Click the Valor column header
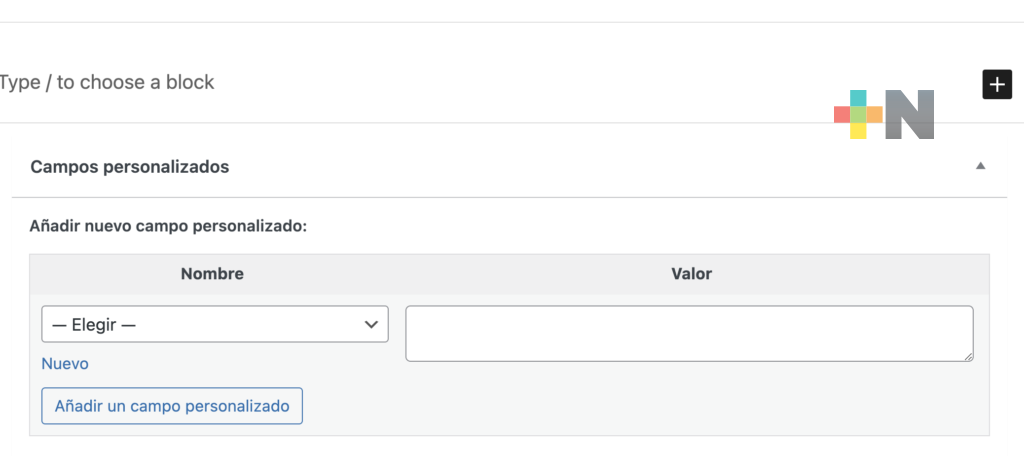1024x456 pixels. (692, 274)
